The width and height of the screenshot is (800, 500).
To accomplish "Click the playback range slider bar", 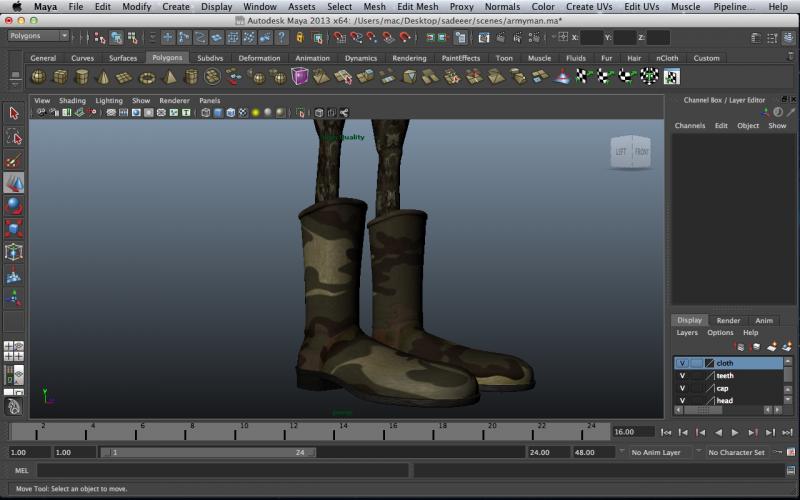I will tap(210, 452).
